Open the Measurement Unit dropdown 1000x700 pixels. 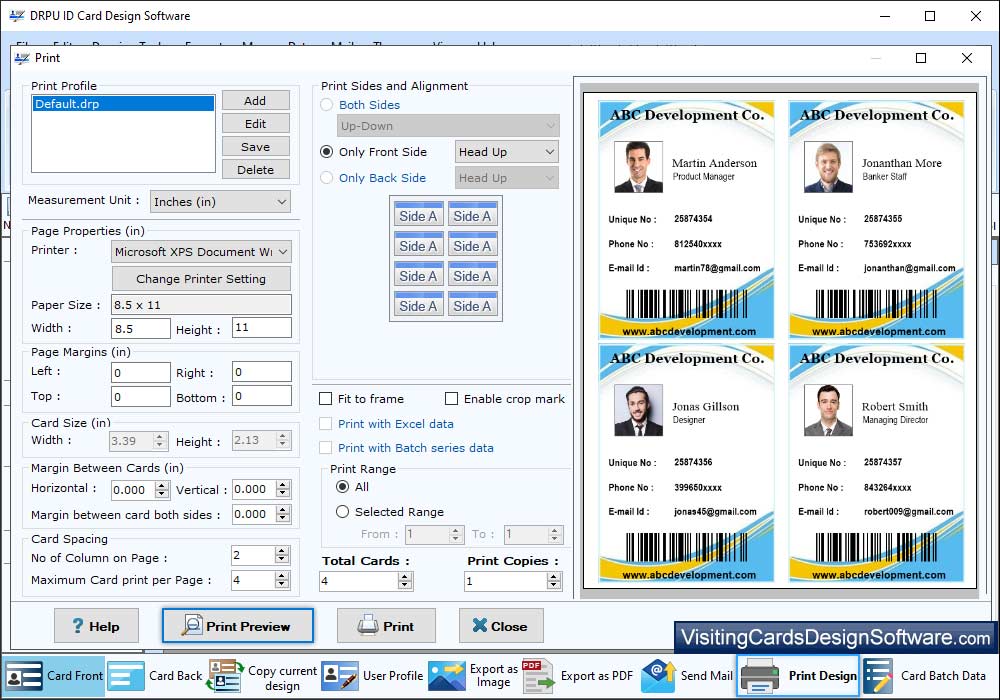pyautogui.click(x=220, y=201)
